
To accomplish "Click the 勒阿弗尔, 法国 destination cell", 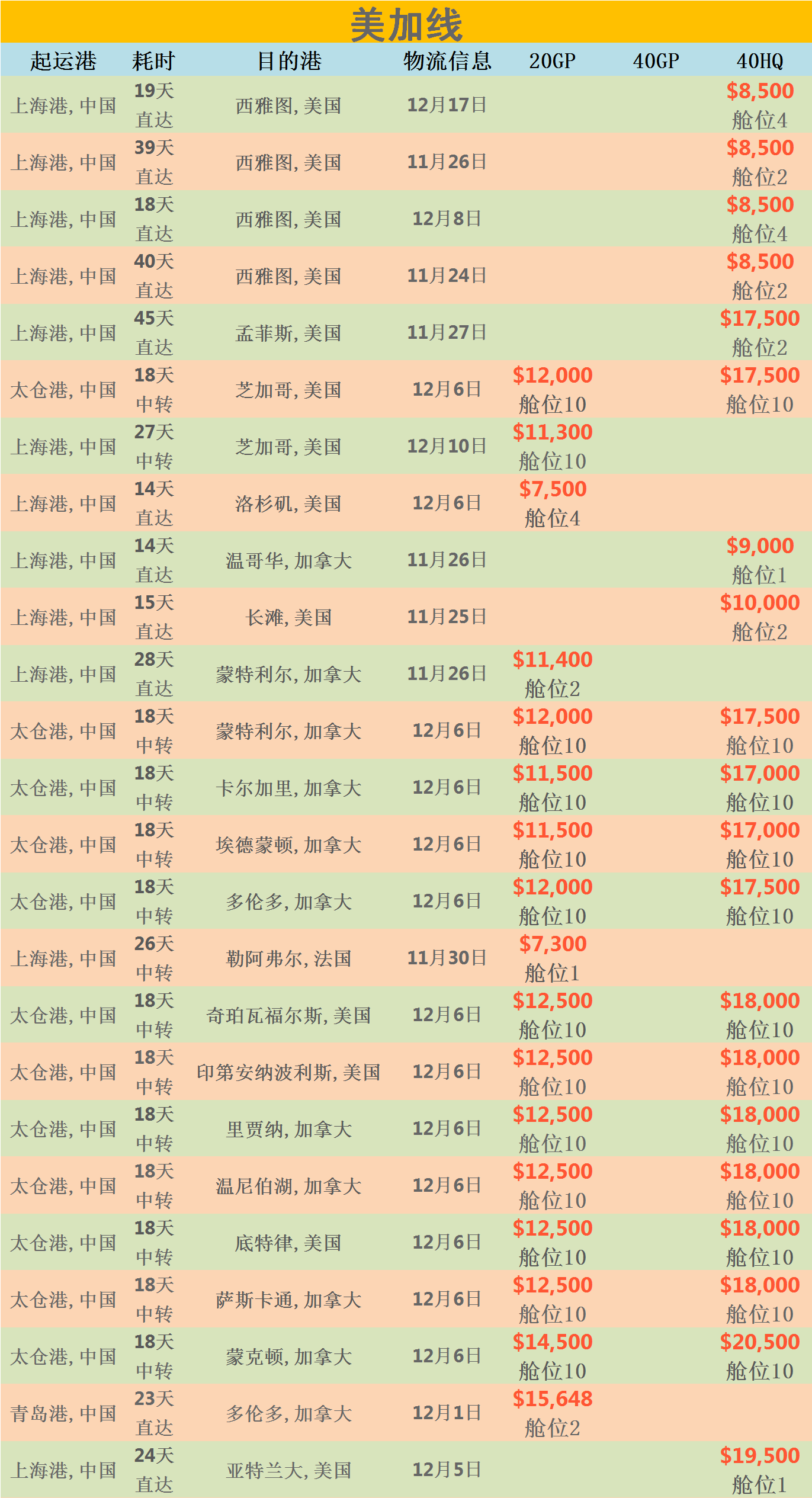I will (288, 958).
